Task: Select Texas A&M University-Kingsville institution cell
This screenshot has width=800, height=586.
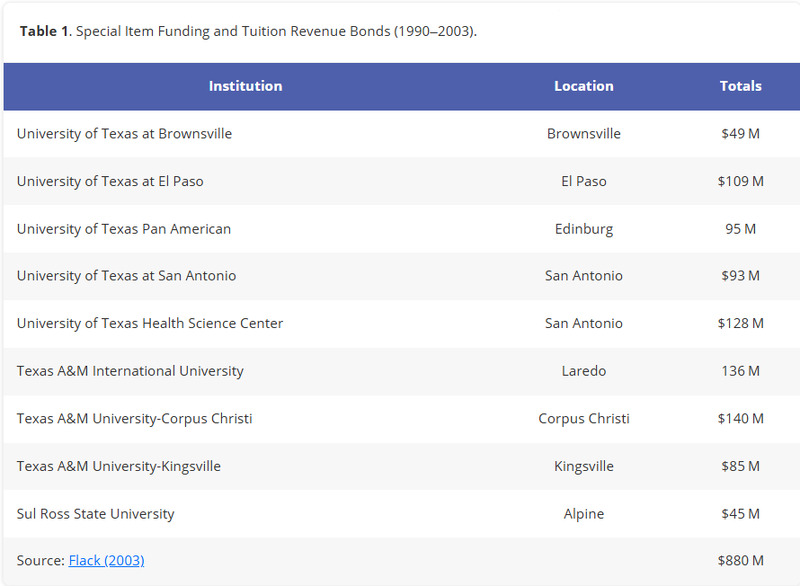Action: pos(119,466)
